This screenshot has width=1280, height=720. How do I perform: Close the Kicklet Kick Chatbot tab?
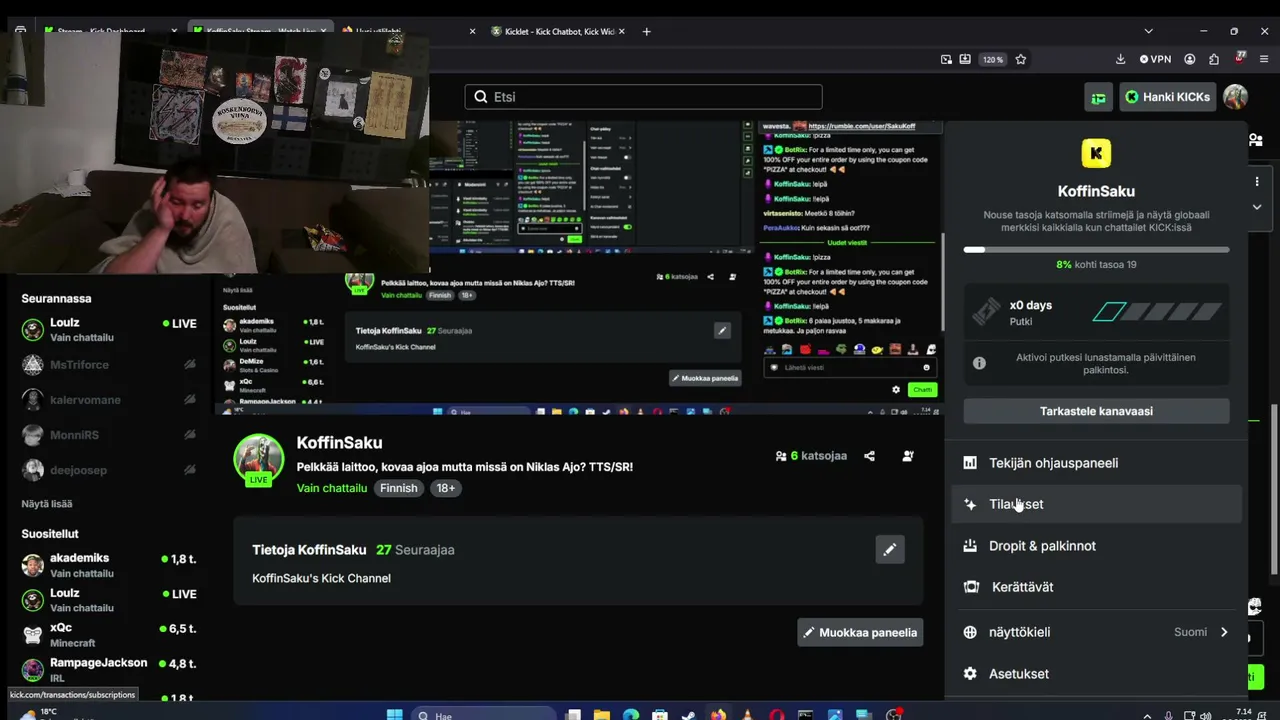click(x=622, y=31)
